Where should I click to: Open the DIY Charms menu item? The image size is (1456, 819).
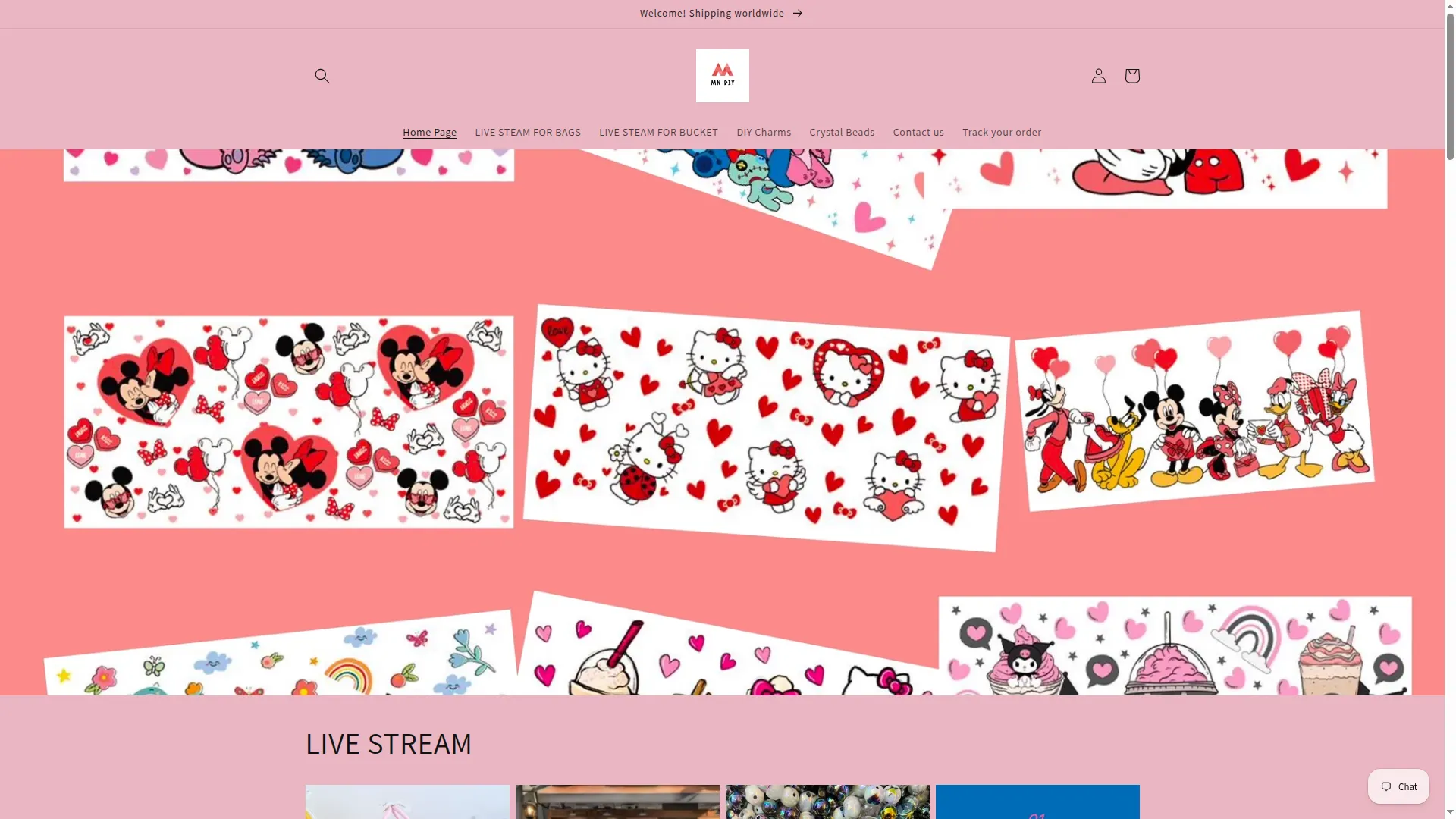tap(764, 132)
